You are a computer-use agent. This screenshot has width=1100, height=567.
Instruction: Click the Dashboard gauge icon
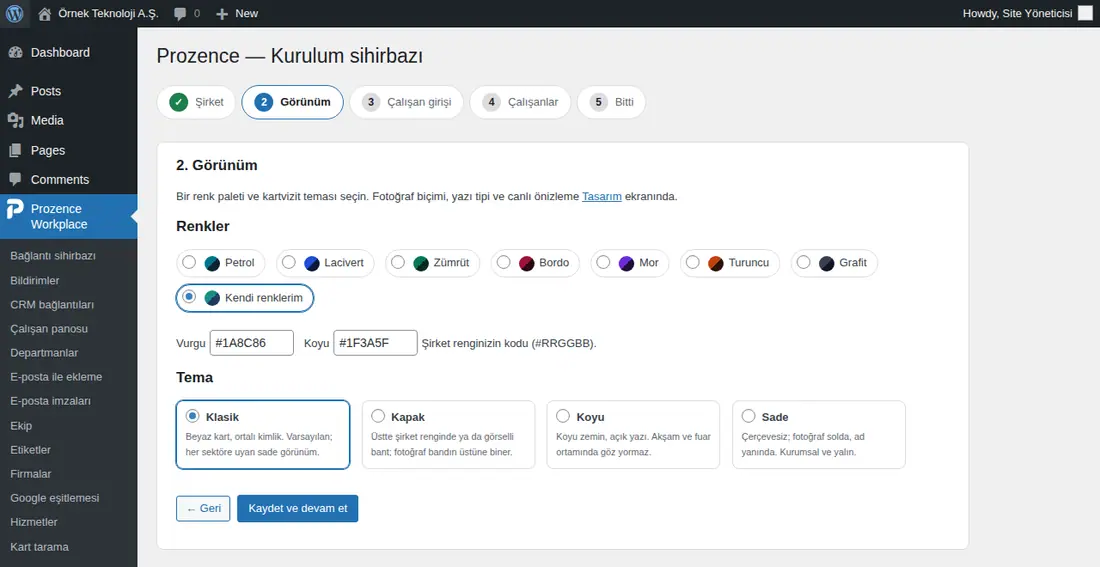[15, 53]
